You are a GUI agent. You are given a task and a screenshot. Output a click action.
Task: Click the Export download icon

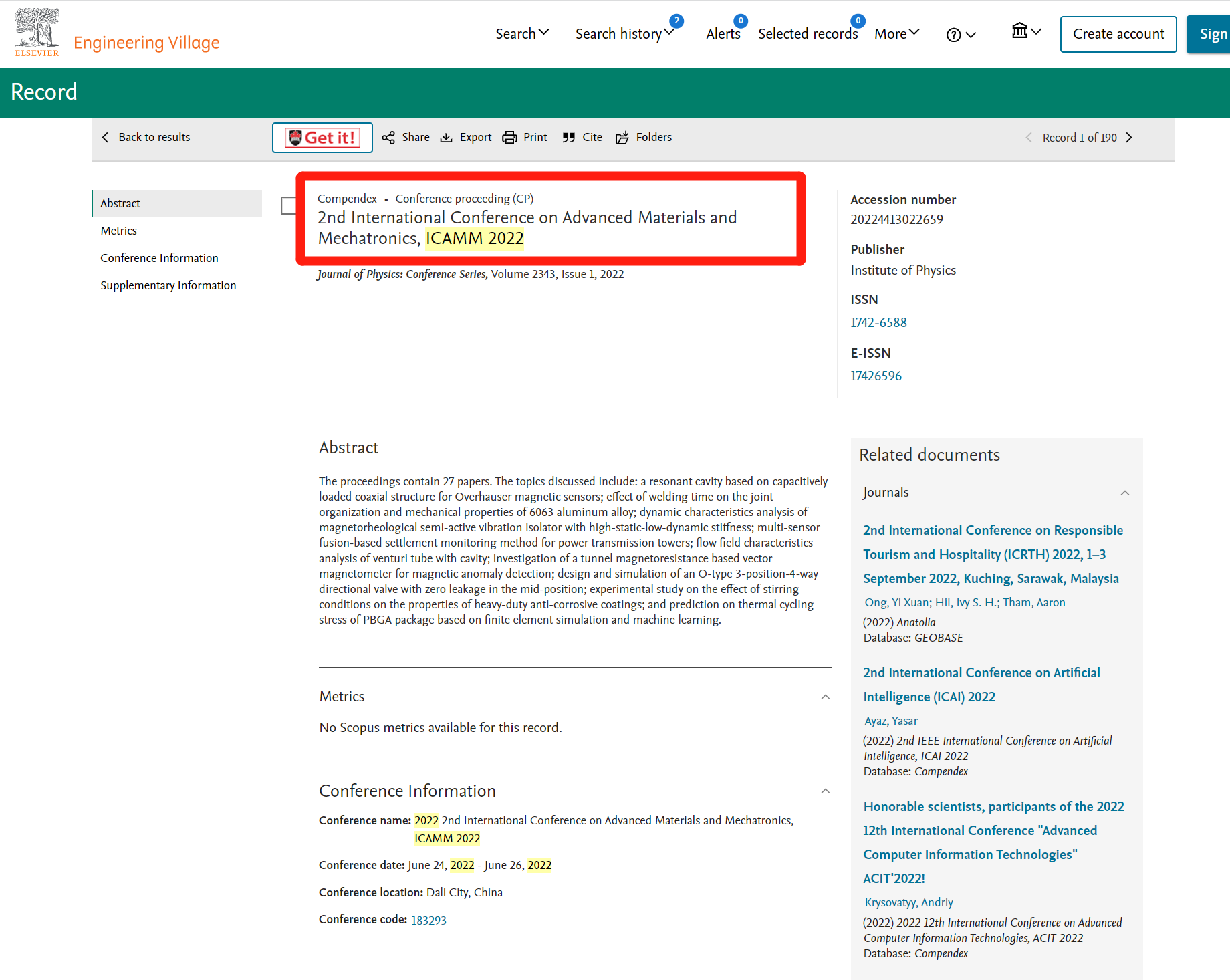[446, 138]
